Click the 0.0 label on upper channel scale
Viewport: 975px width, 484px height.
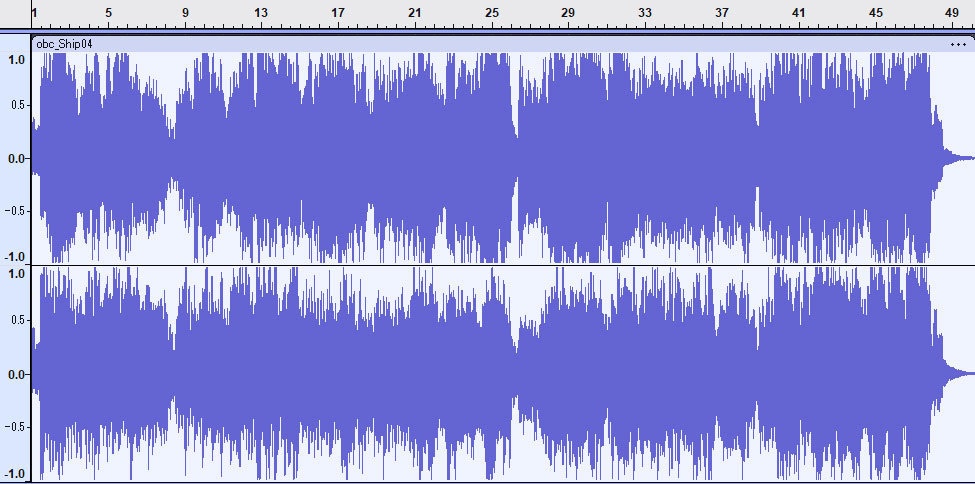point(16,159)
